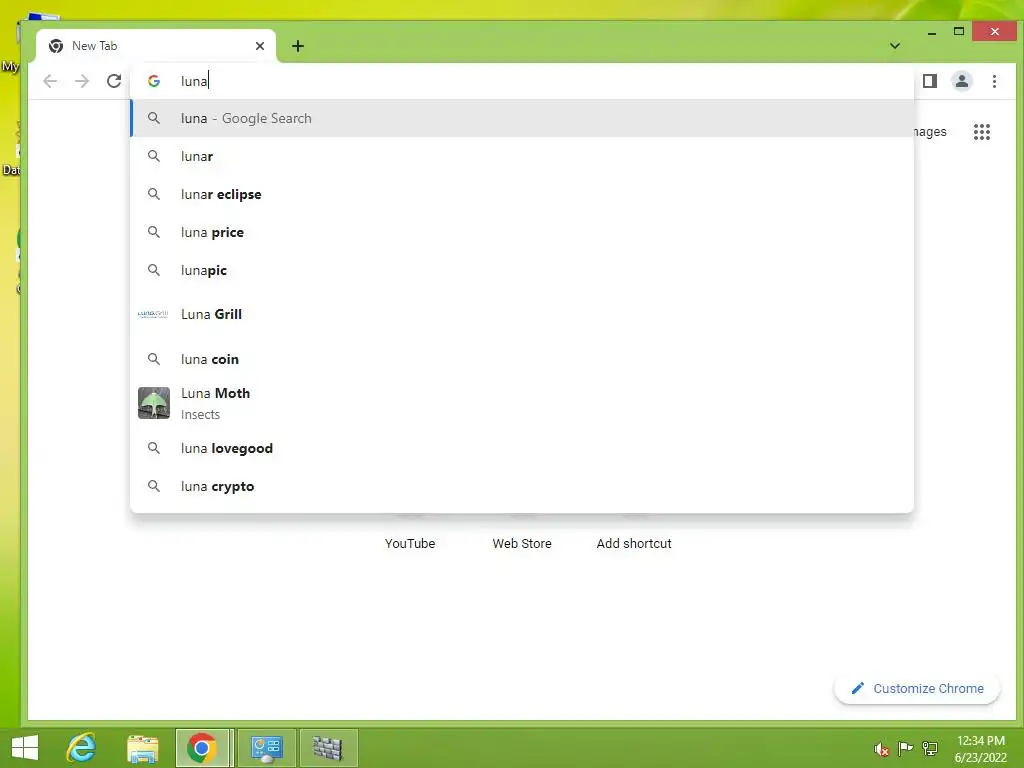Image resolution: width=1024 pixels, height=768 pixels.
Task: Open the Images link
Action: click(930, 132)
